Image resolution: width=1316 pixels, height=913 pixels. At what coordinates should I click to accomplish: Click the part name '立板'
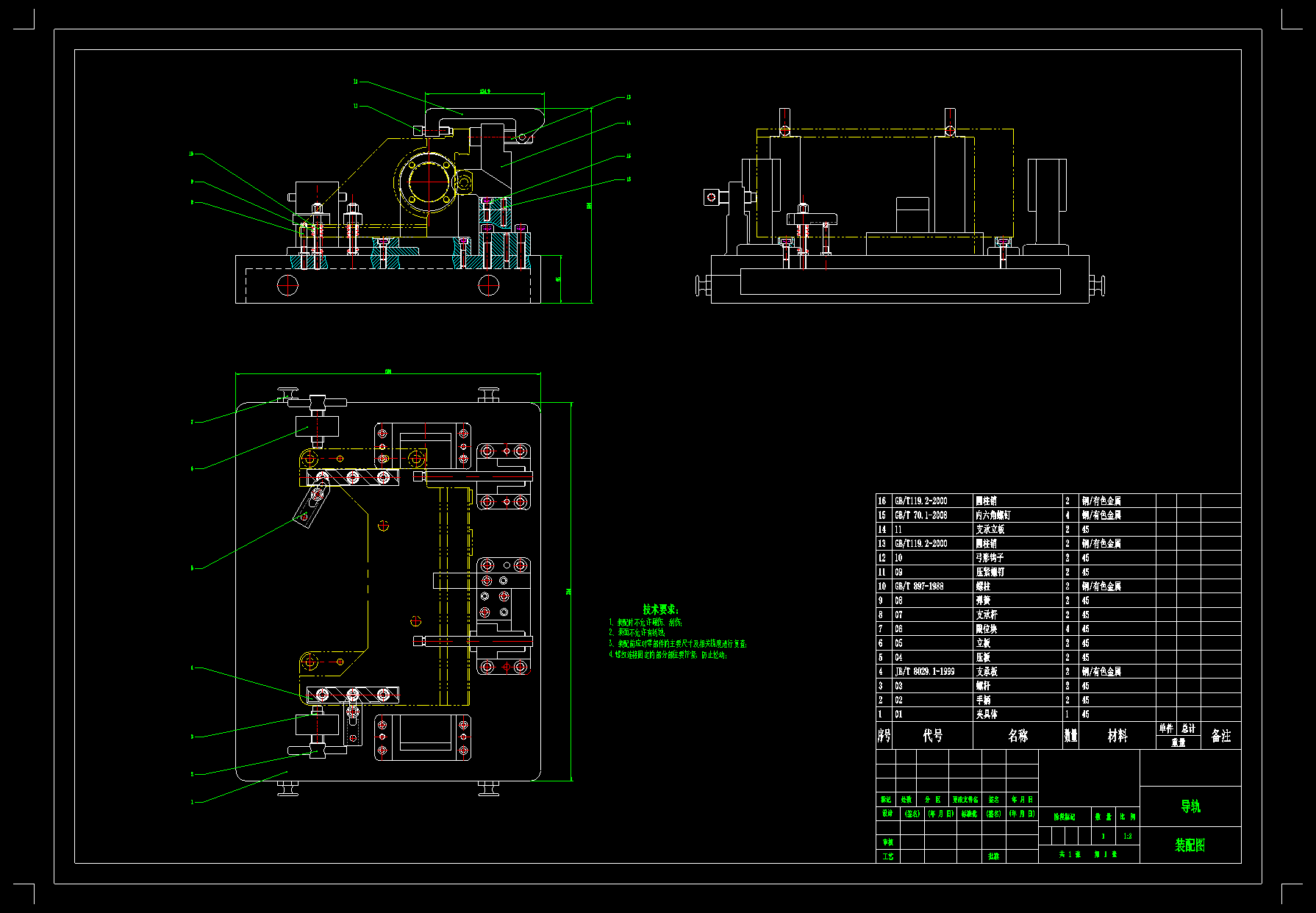pyautogui.click(x=983, y=643)
